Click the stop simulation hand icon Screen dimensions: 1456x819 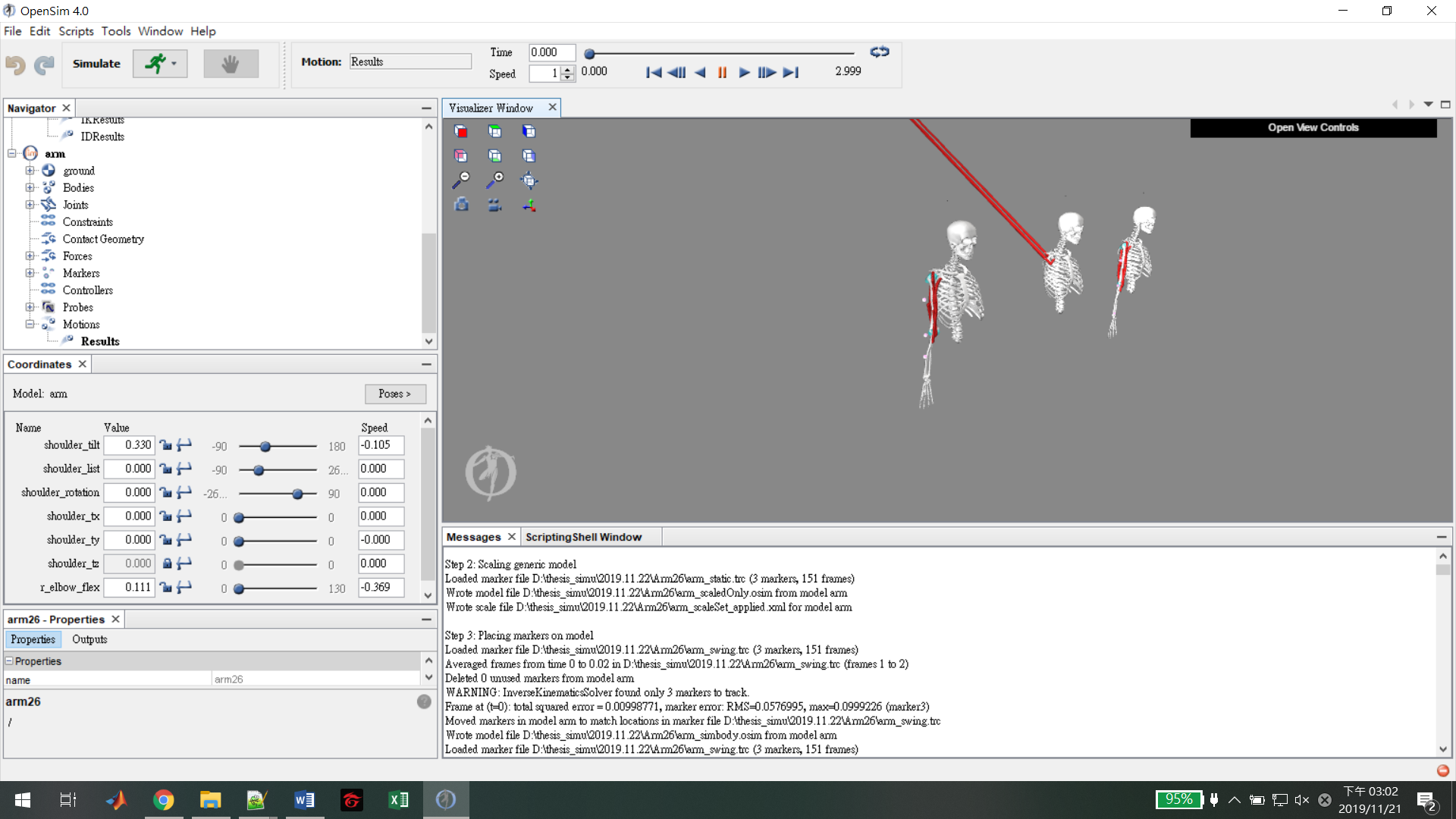[x=231, y=64]
